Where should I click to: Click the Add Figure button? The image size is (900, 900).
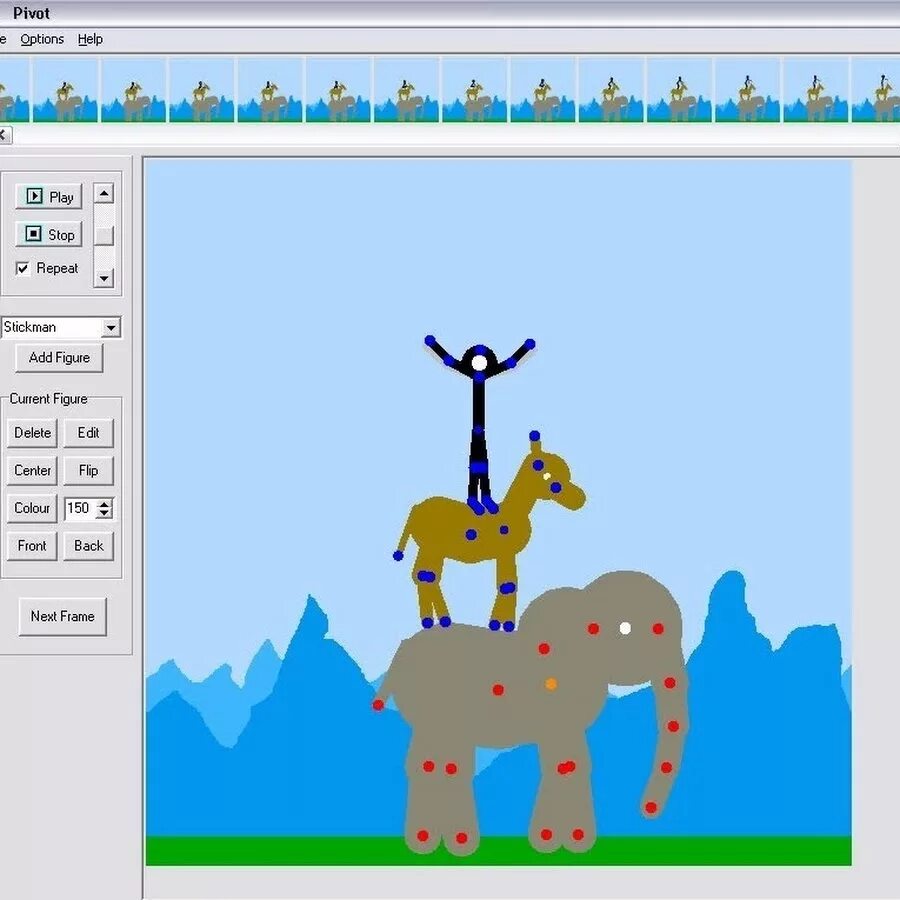tap(59, 358)
